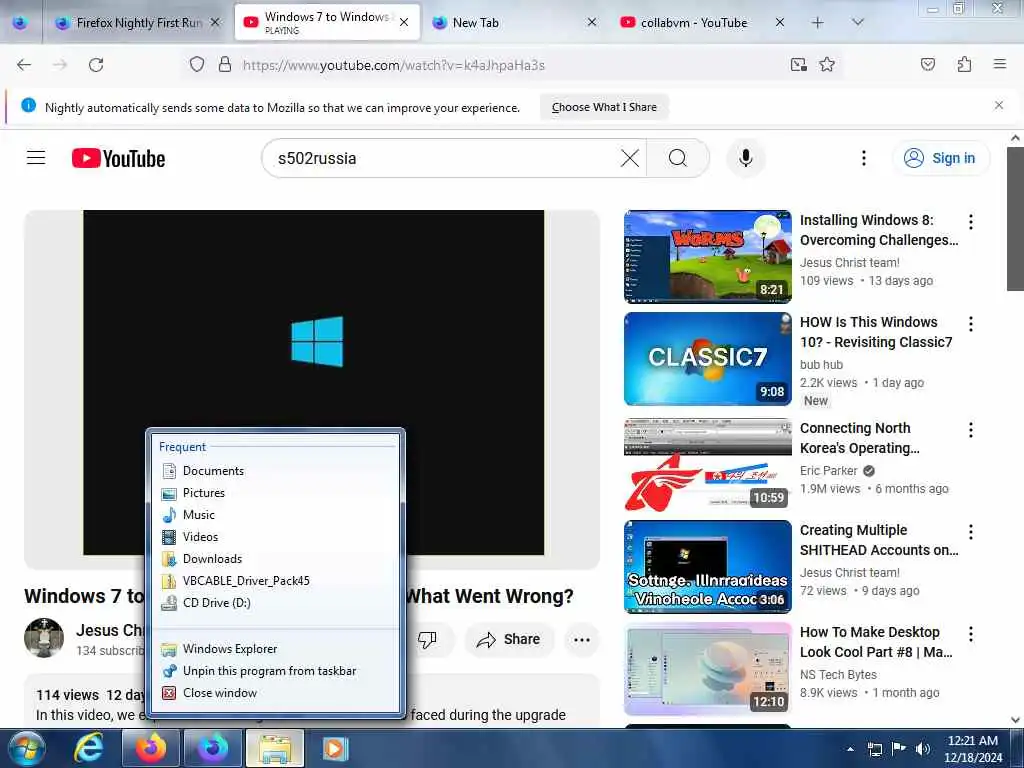1024x768 pixels.
Task: Go back with the browser back arrow
Action: coord(24,65)
